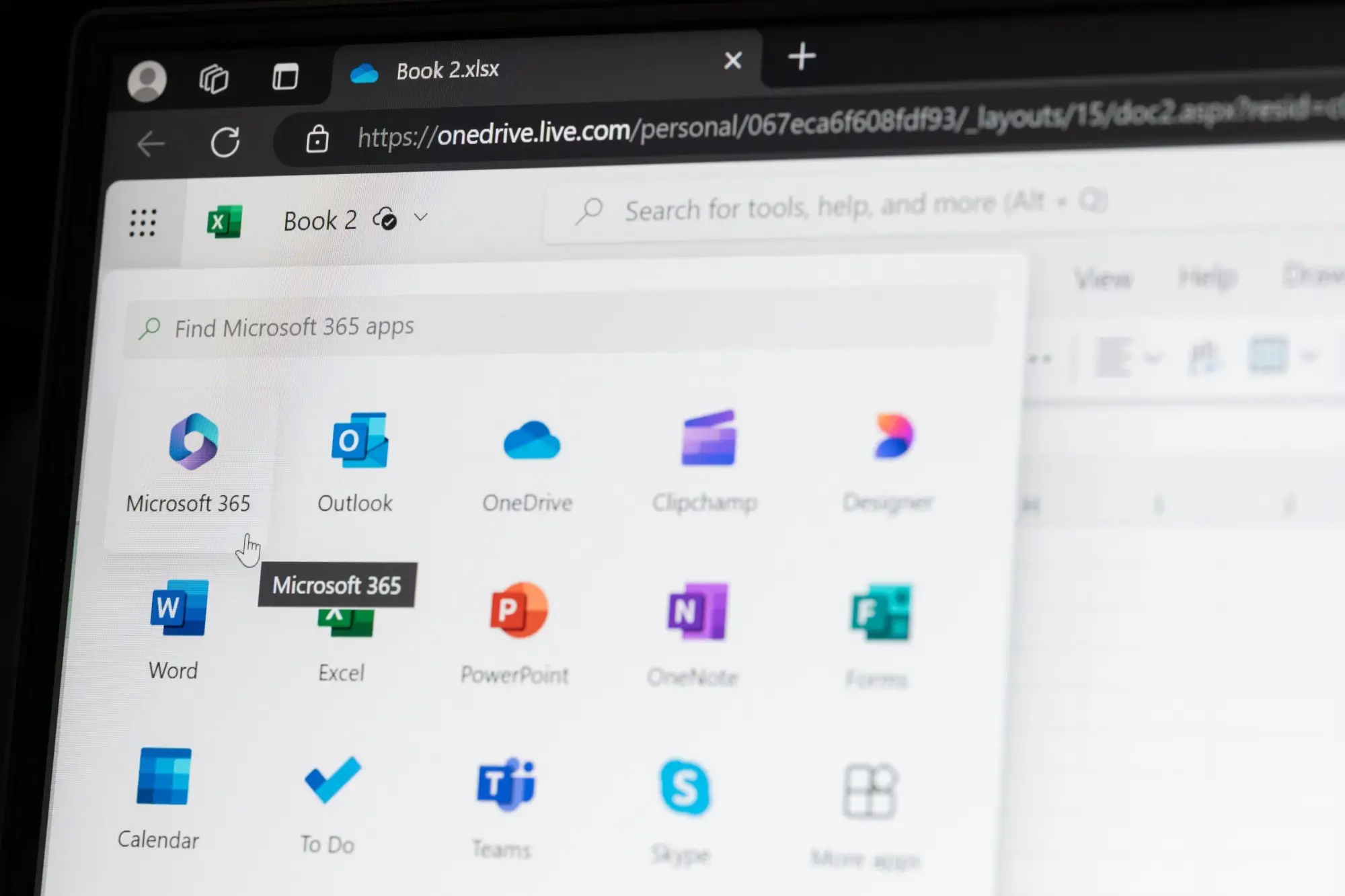The height and width of the screenshot is (896, 1345).
Task: Open the Draw ribbon tab
Action: pos(1313,276)
